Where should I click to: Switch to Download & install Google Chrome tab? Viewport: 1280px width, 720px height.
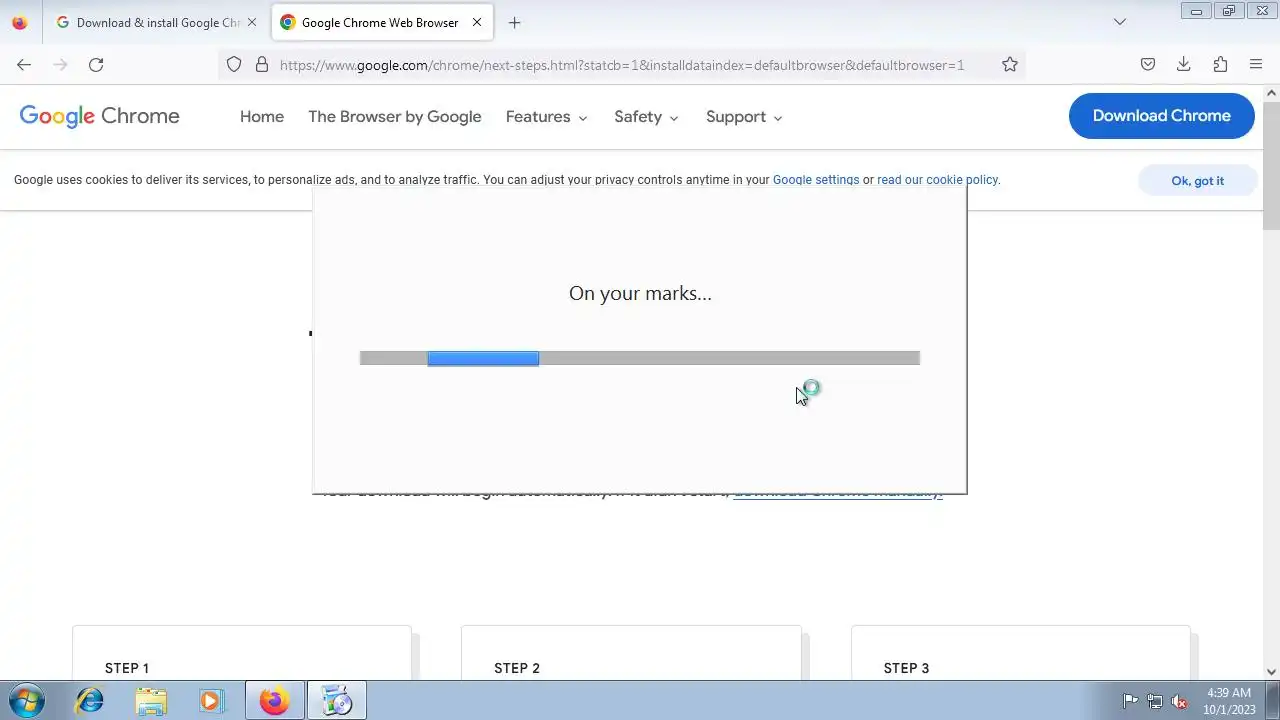[x=157, y=22]
